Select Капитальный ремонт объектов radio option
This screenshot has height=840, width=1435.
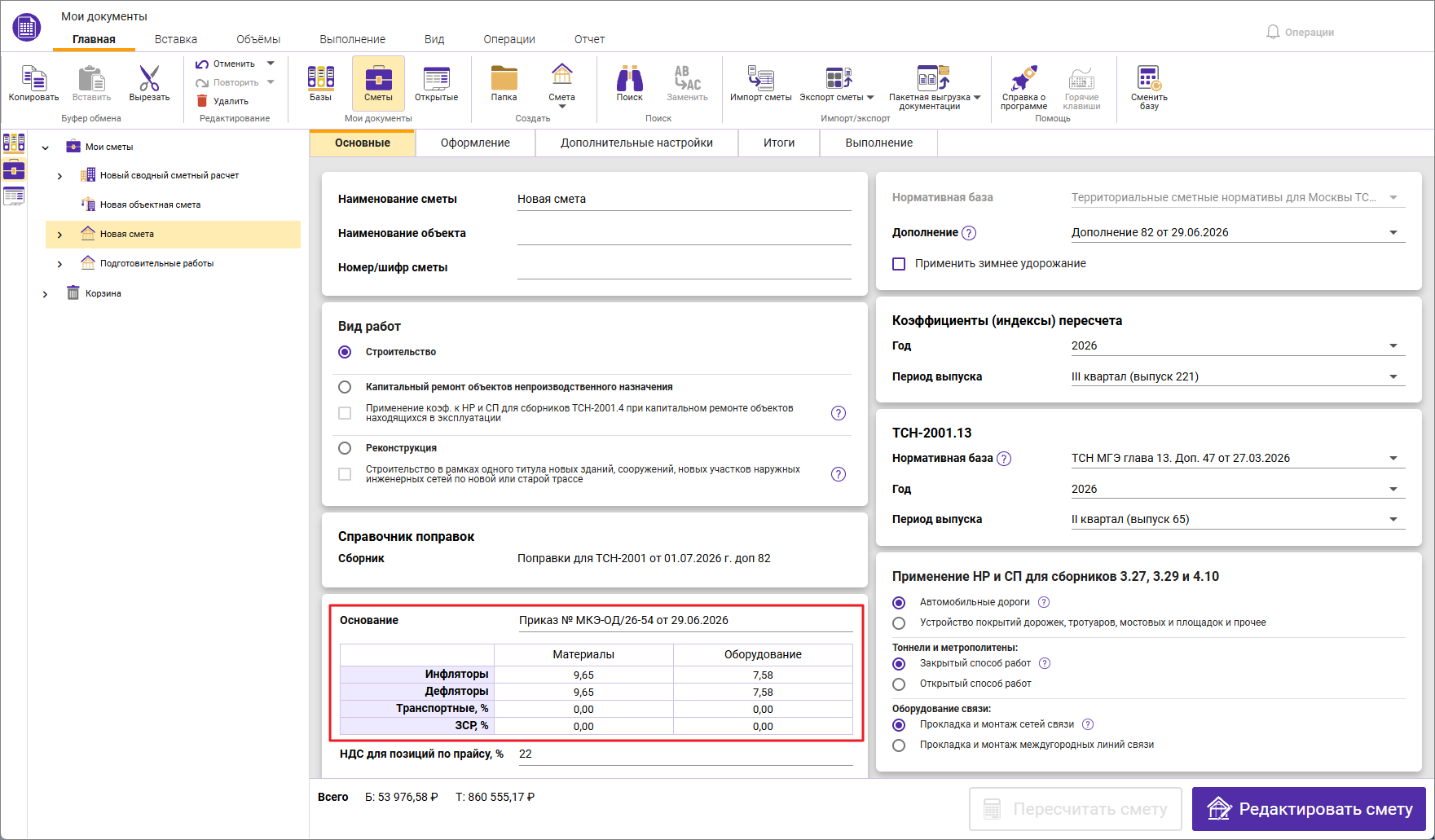[345, 387]
